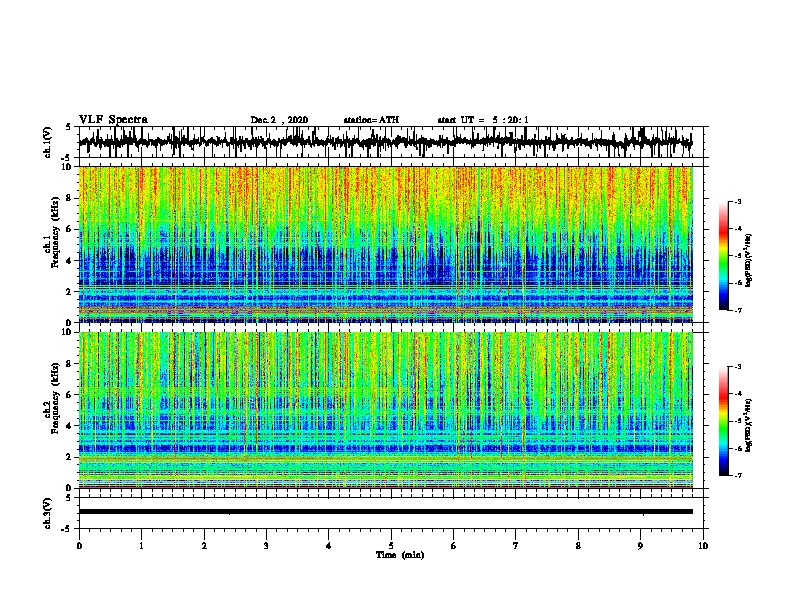Click the "8" tick on the Time axis
Image resolution: width=792 pixels, height=612 pixels.
coord(578,546)
